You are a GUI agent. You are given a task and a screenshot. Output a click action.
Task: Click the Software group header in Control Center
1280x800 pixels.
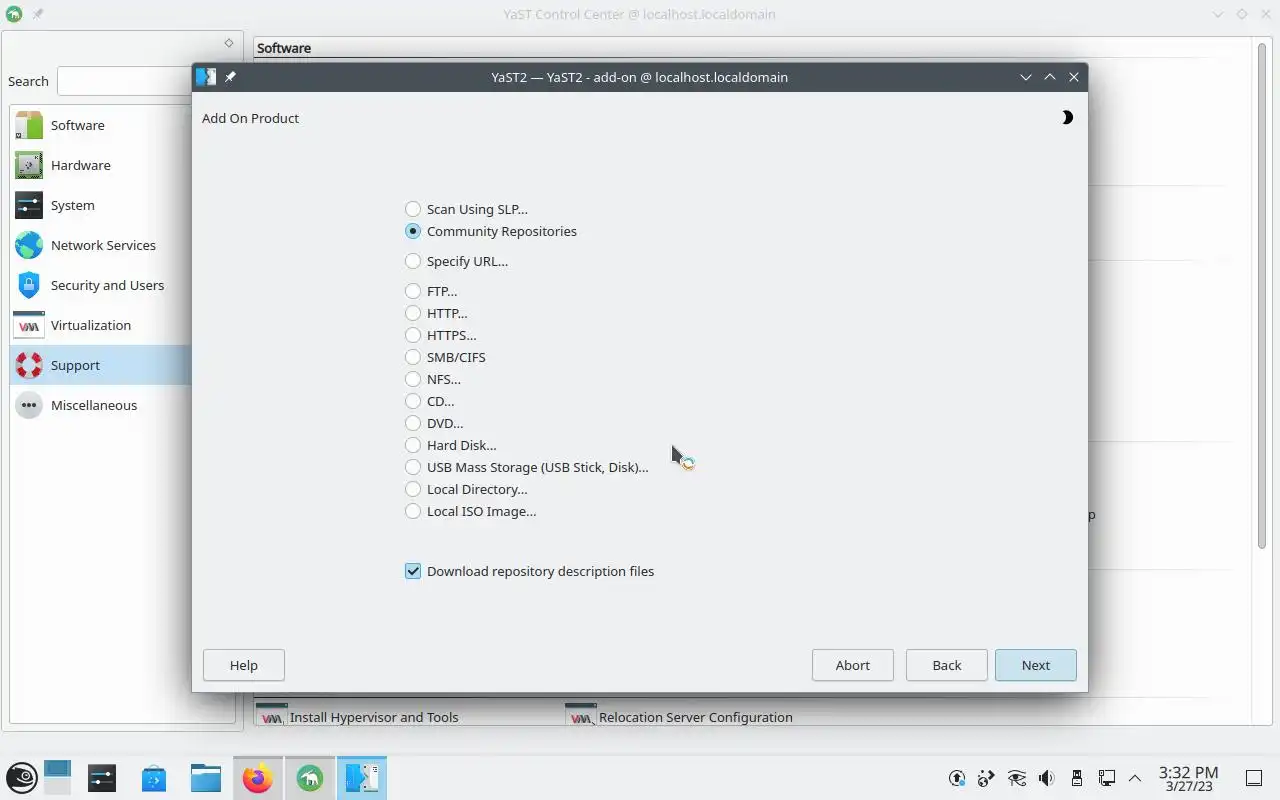(x=284, y=48)
